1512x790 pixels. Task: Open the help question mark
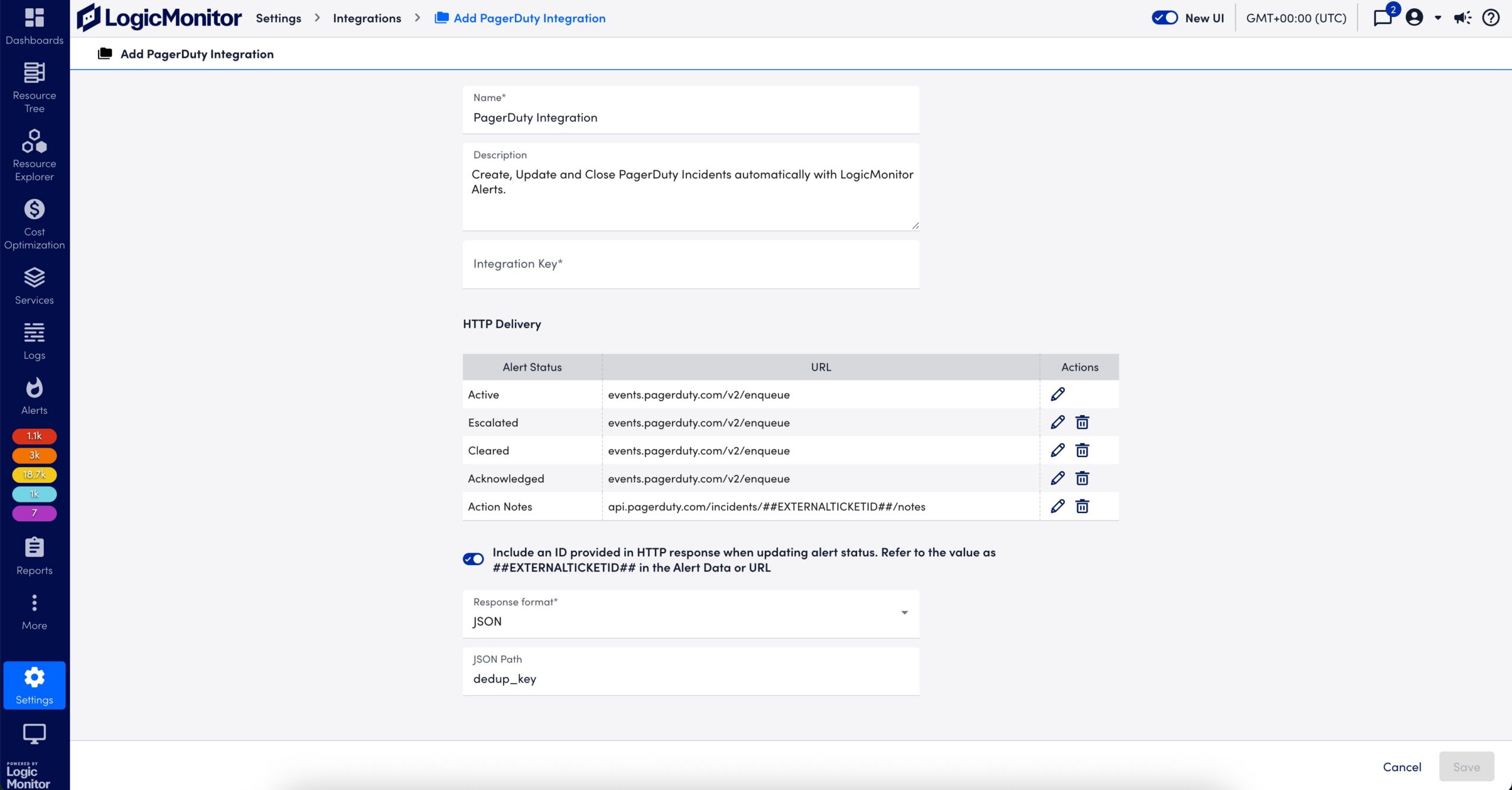click(x=1490, y=18)
